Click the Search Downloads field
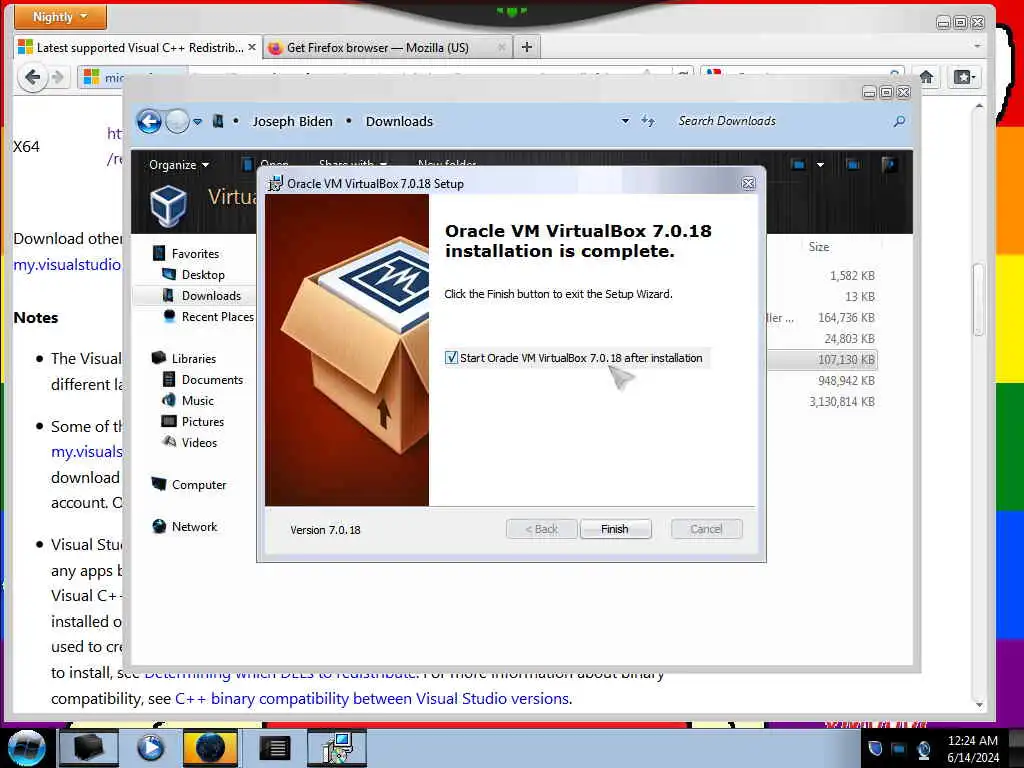The image size is (1024, 768). 780,121
